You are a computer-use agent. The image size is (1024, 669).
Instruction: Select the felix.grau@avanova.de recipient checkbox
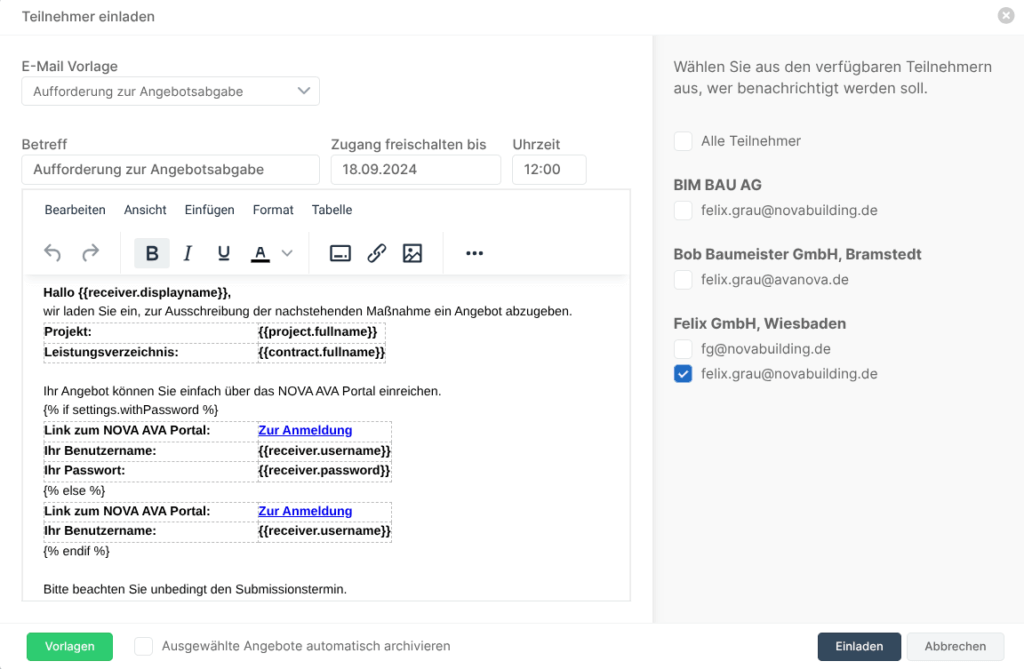point(683,280)
